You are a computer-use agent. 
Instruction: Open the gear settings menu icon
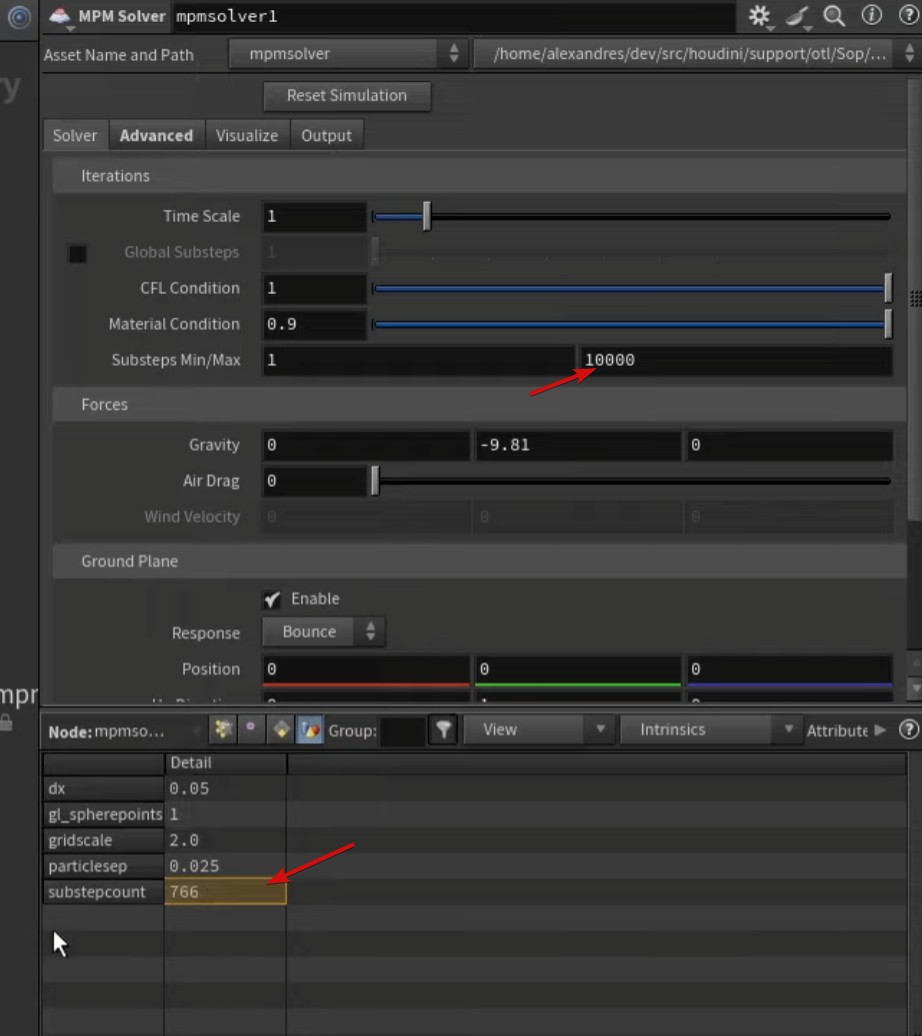pyautogui.click(x=759, y=16)
